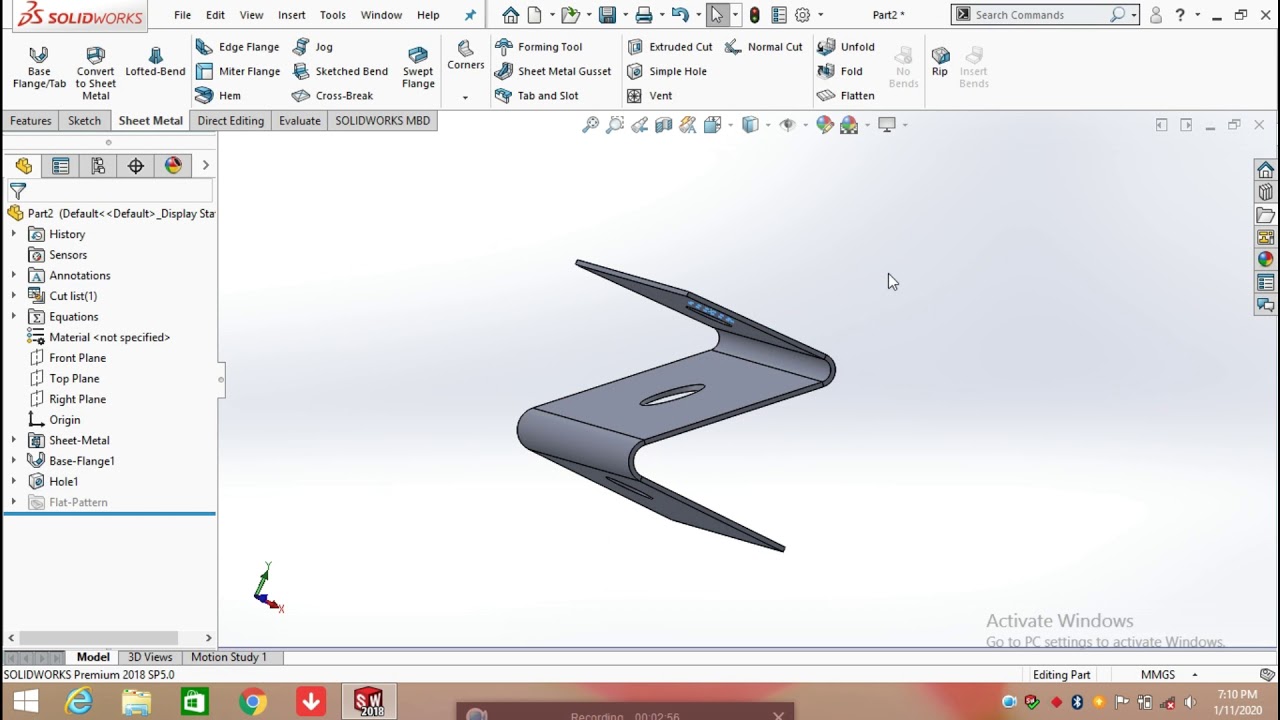Open the Forming Tool command

click(538, 47)
